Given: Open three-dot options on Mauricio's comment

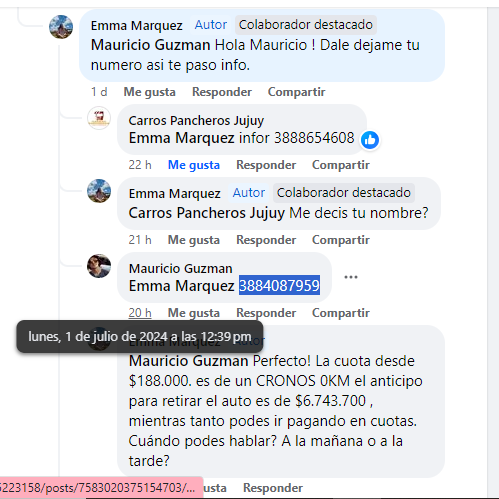Looking at the screenshot, I should pos(351,277).
